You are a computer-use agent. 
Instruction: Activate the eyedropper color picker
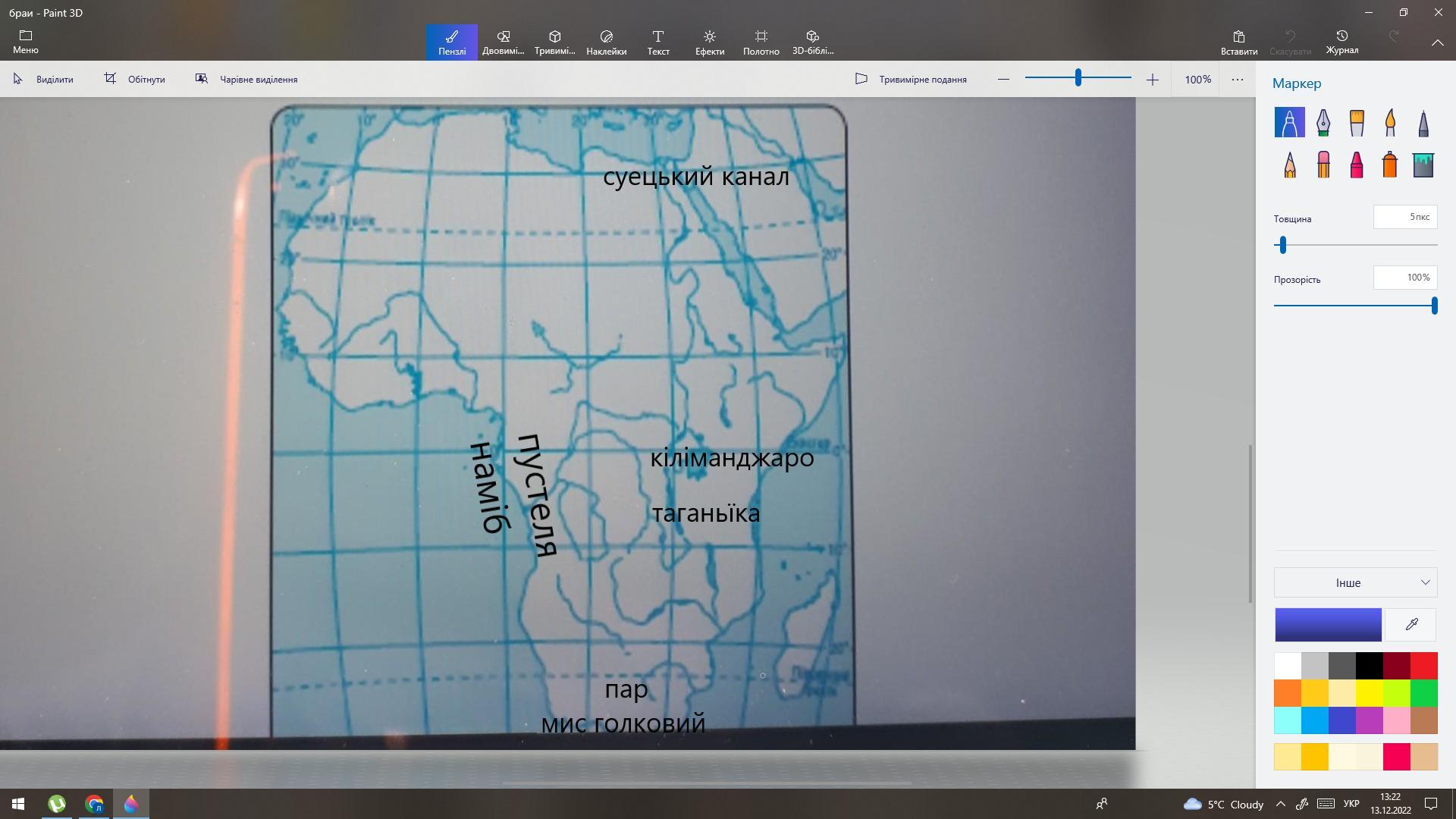coord(1411,625)
